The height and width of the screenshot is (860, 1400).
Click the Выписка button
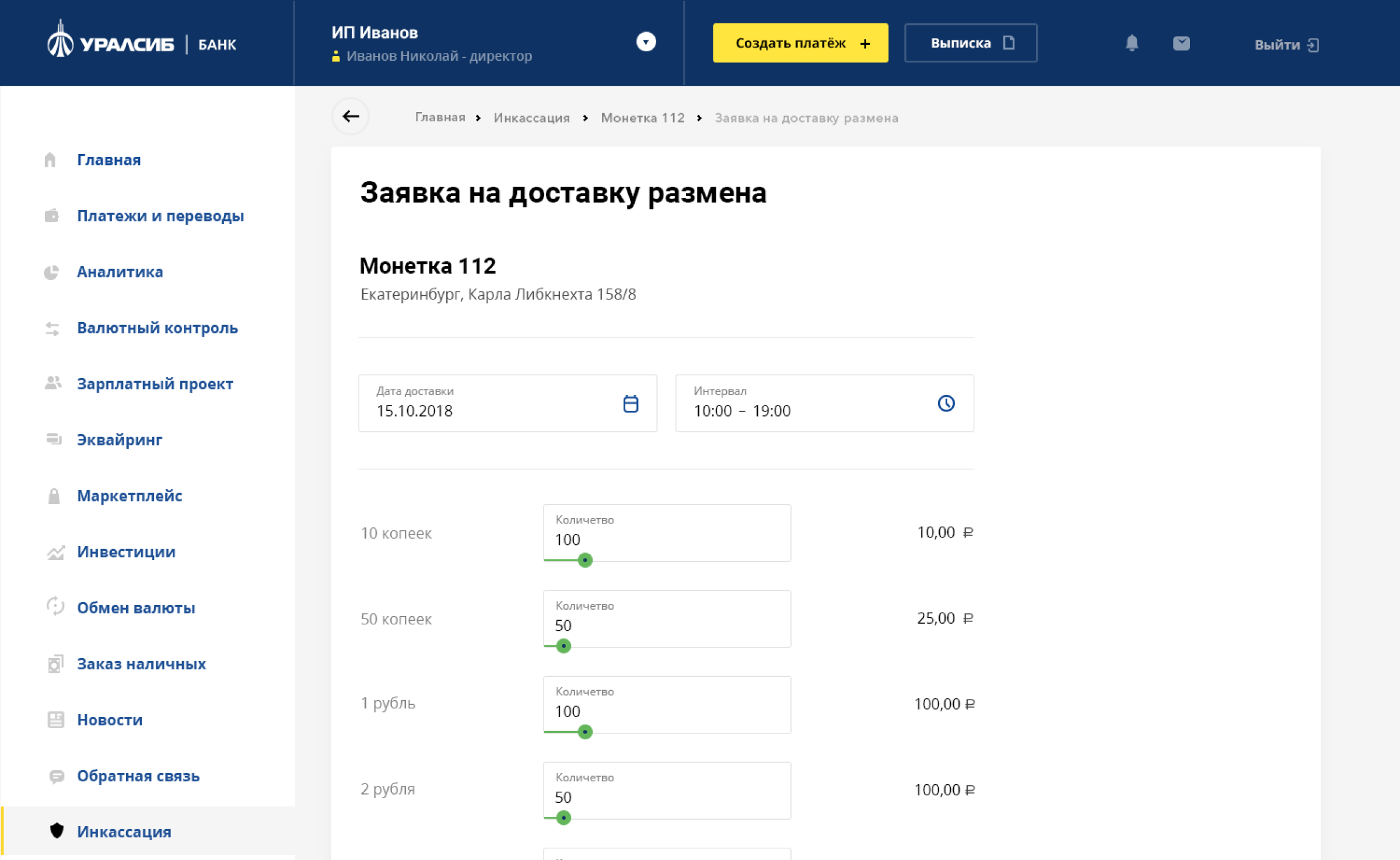(x=971, y=43)
